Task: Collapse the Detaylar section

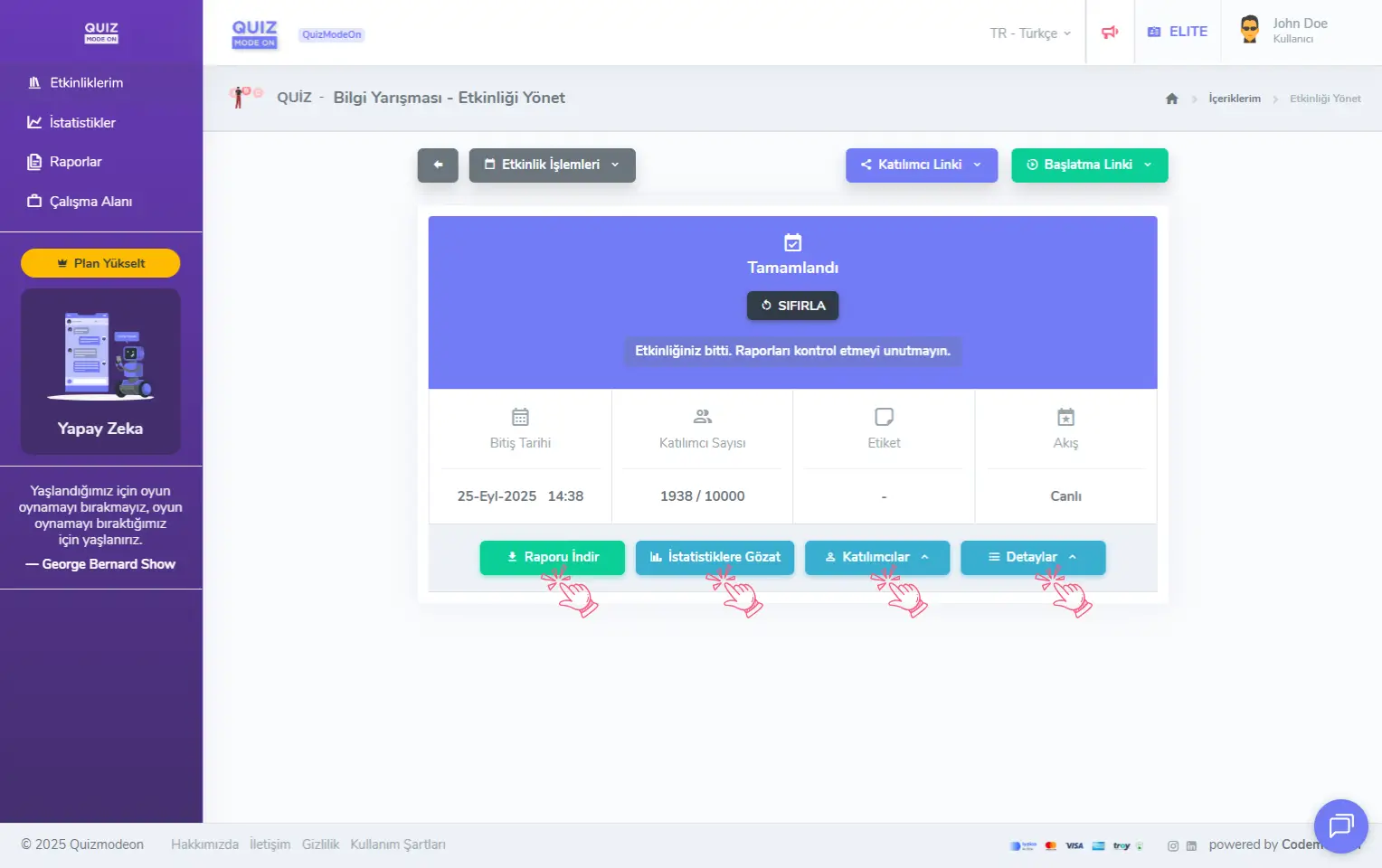Action: [x=1032, y=557]
